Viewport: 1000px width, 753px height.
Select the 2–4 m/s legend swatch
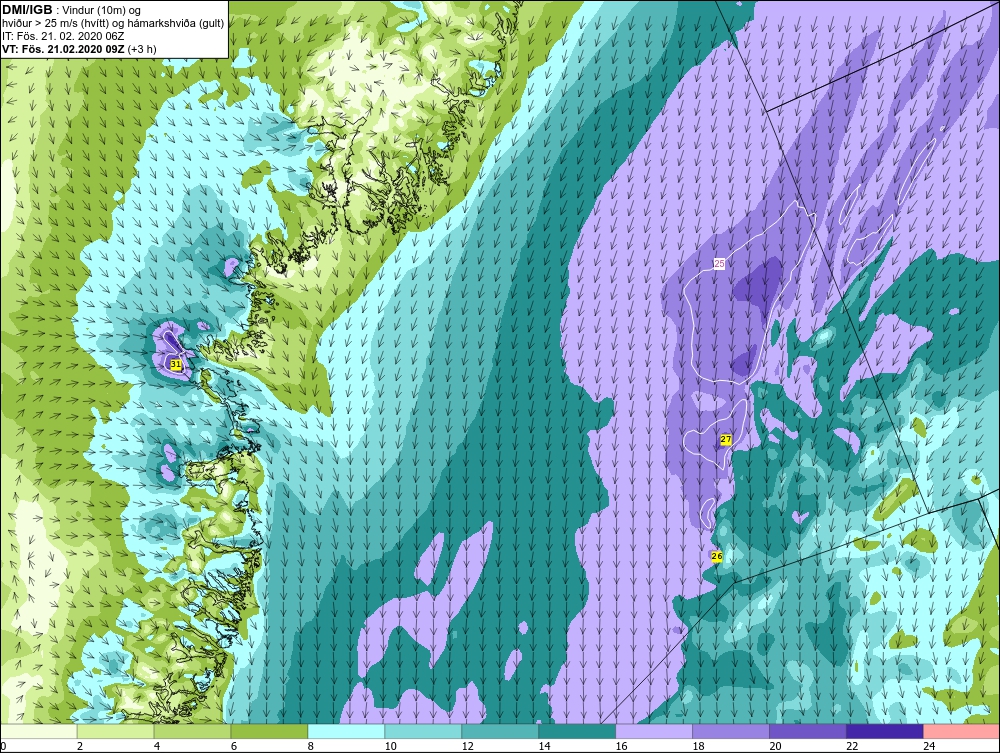pyautogui.click(x=115, y=731)
